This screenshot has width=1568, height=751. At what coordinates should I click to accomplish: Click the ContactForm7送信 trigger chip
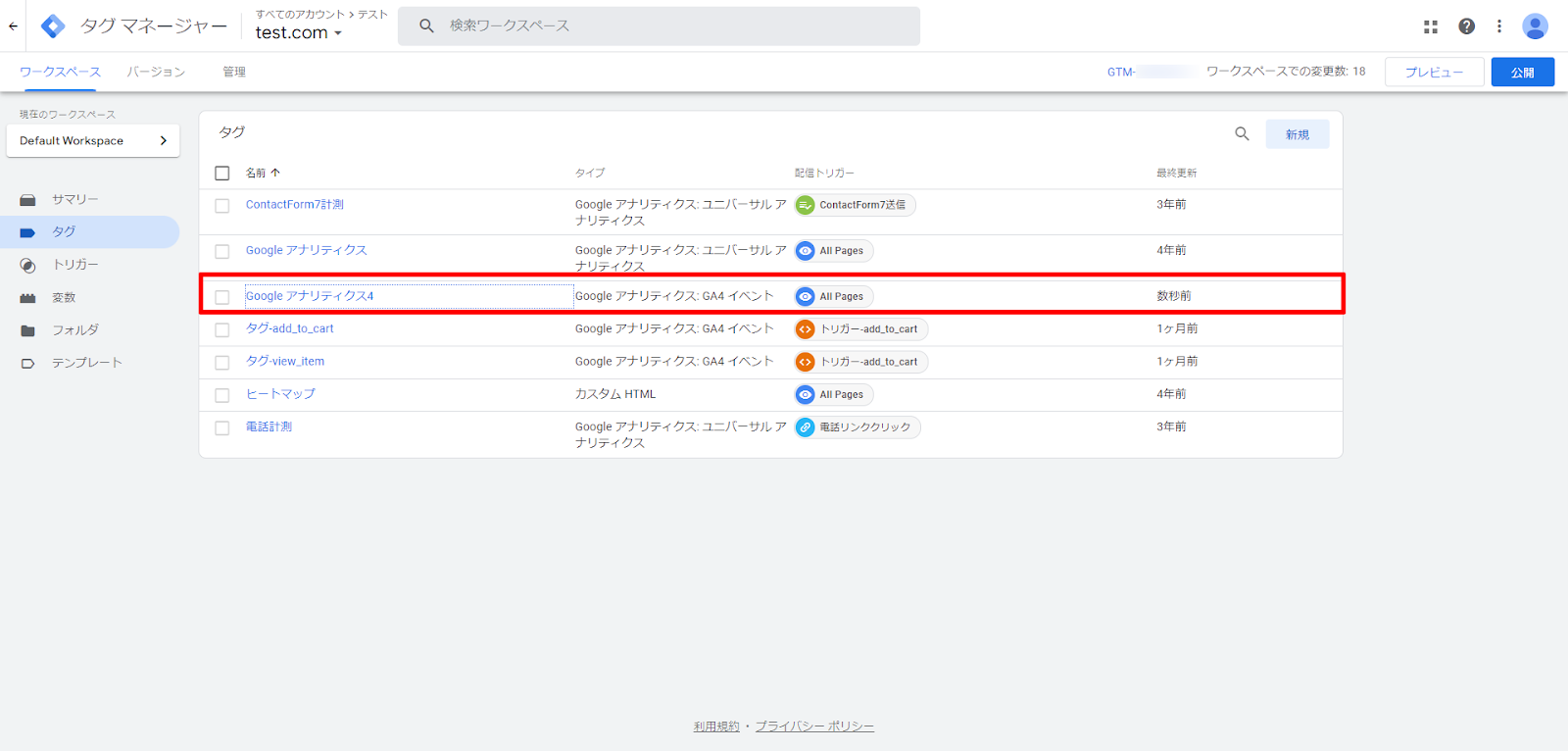click(x=855, y=205)
